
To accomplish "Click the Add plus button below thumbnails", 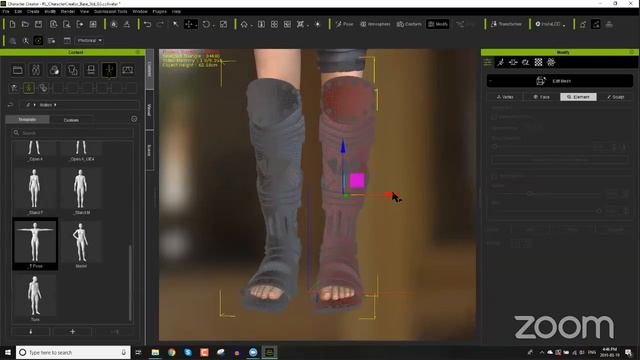I will click(72, 332).
